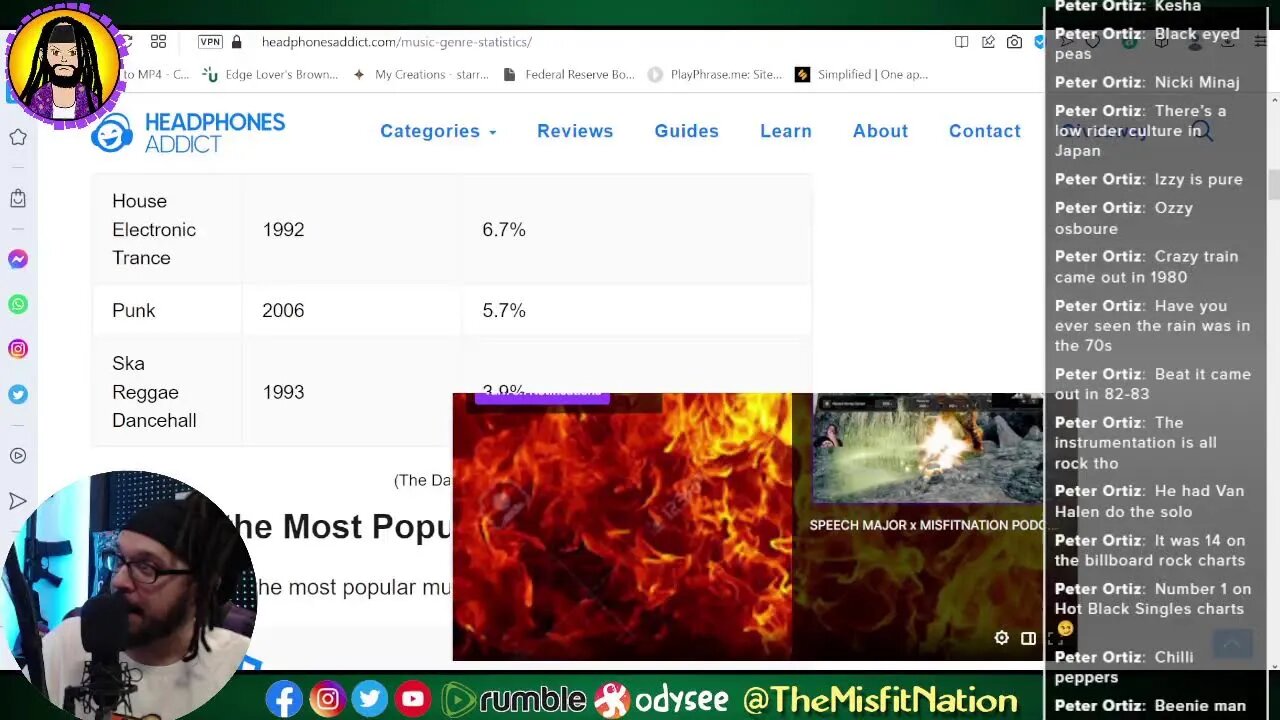The image size is (1280, 720).
Task: Open the Reviews menu item
Action: click(575, 131)
